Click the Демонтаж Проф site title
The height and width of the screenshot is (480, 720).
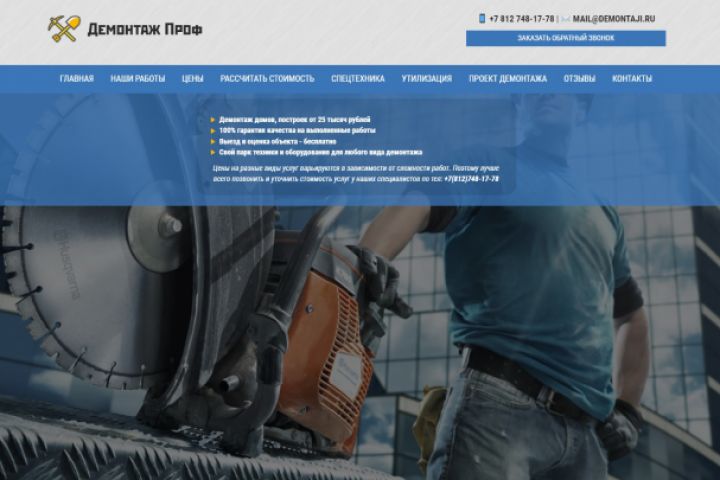[145, 29]
